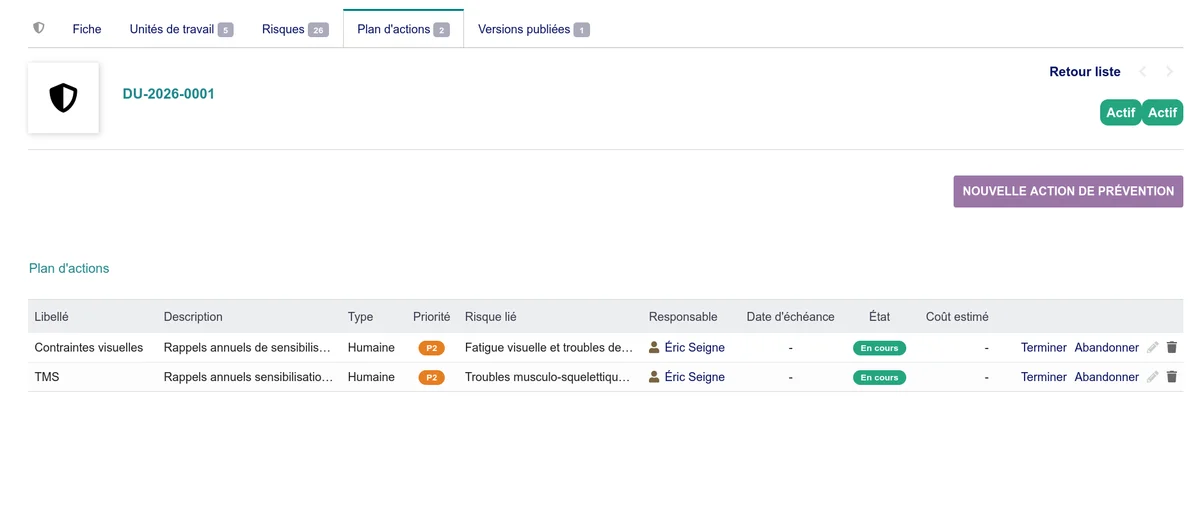The width and height of the screenshot is (1200, 513).
Task: Click P2 badge in Contraintes visuelles row
Action: 432,349
